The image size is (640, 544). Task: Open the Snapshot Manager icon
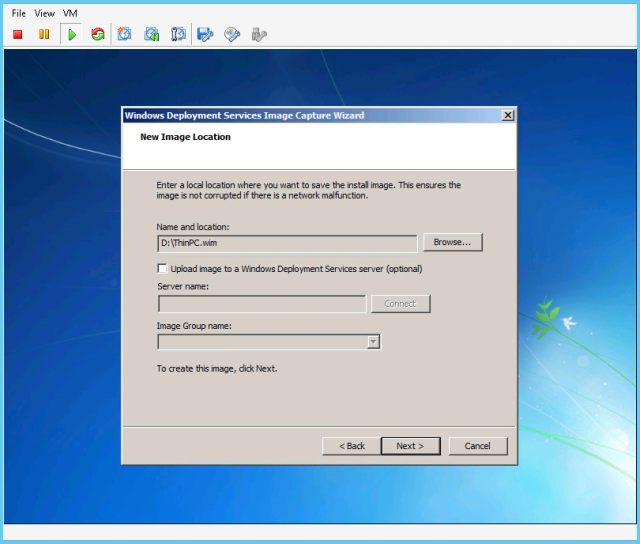point(178,34)
